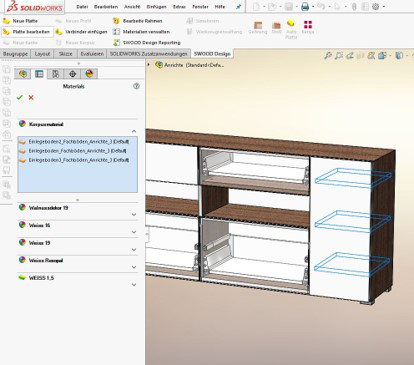Open Materialien verwalten
Viewport: 414px width, 365px height.
[141, 32]
